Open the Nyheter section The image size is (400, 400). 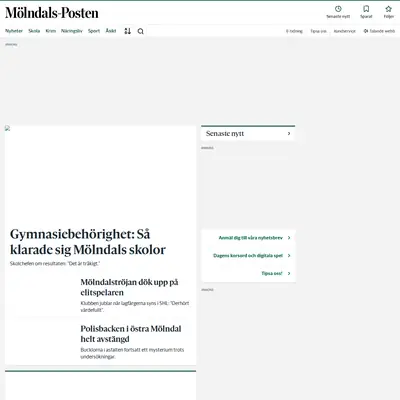14,31
